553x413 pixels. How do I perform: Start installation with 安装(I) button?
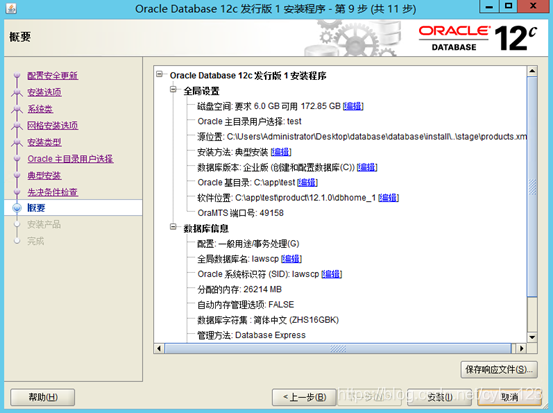tap(440, 397)
